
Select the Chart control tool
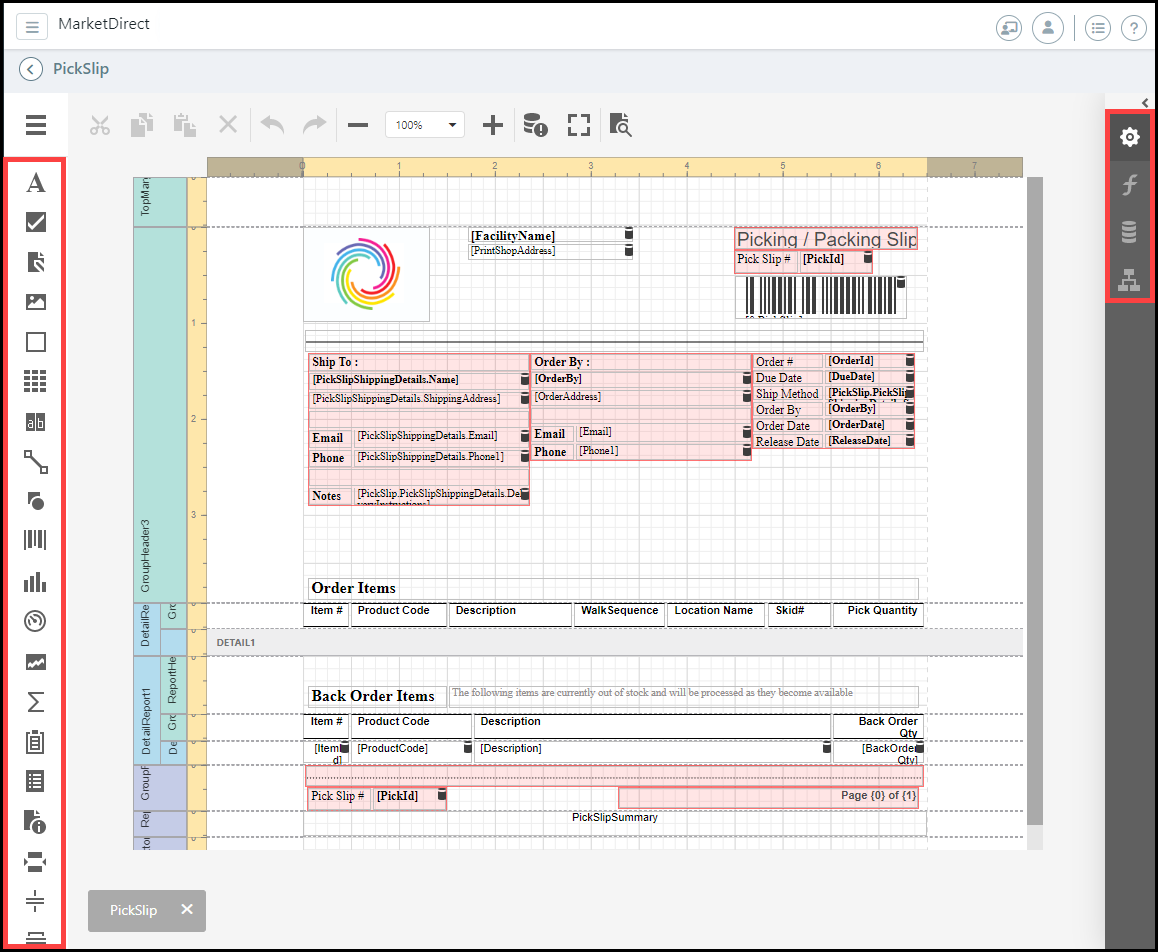click(x=36, y=582)
